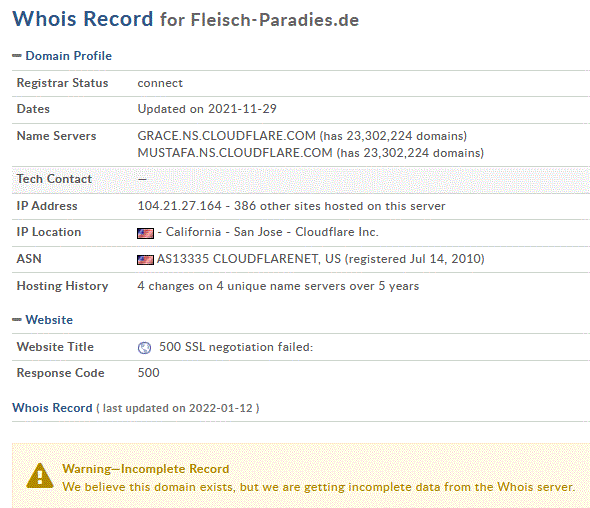The height and width of the screenshot is (508, 590).
Task: Click the minus icon before Domain Profile
Action: click(x=17, y=56)
